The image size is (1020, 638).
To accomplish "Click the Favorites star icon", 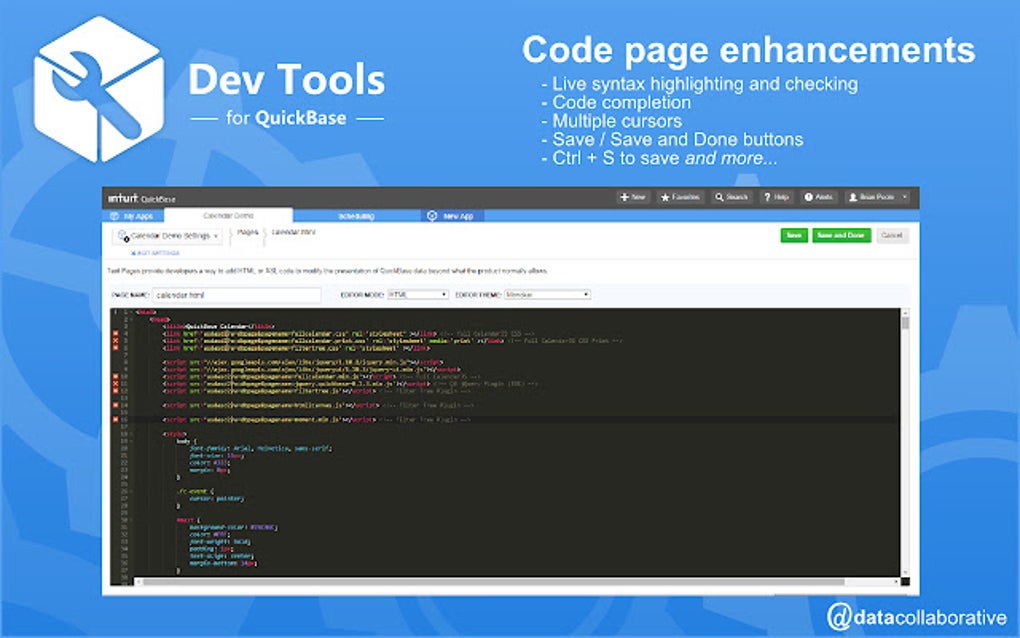I will [x=665, y=197].
